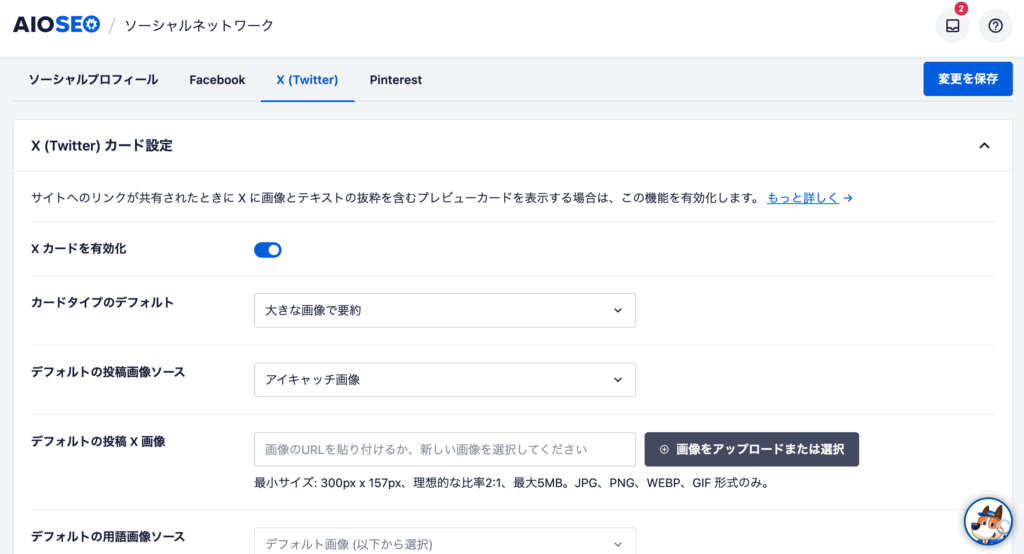Click the 画像をアップロードまたは選択 button
The height and width of the screenshot is (554, 1024).
click(752, 449)
